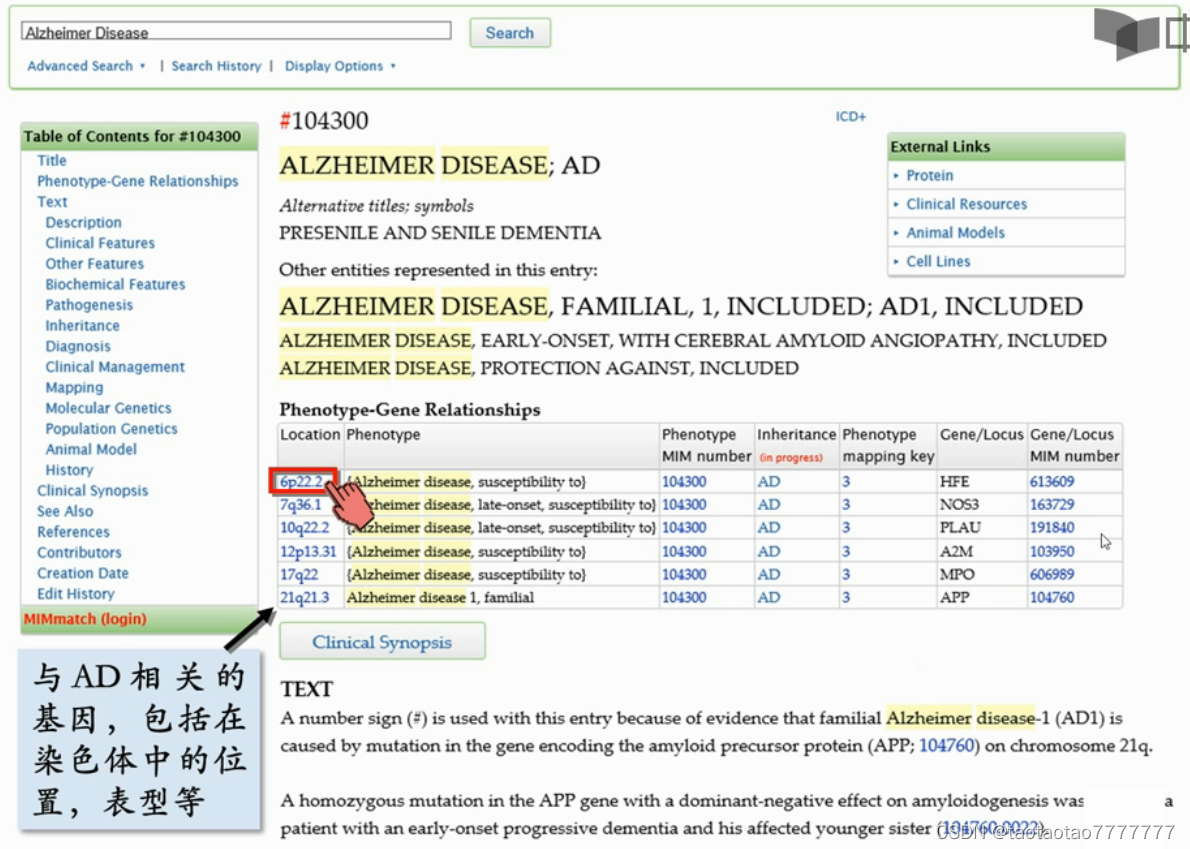Open Edit History section link
The image size is (1190, 849).
point(76,594)
